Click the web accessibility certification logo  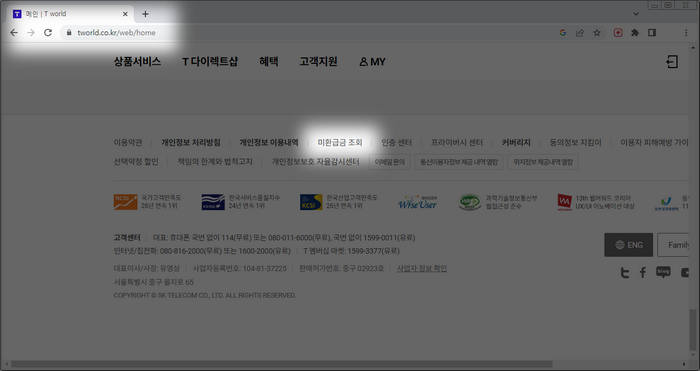(x=470, y=202)
